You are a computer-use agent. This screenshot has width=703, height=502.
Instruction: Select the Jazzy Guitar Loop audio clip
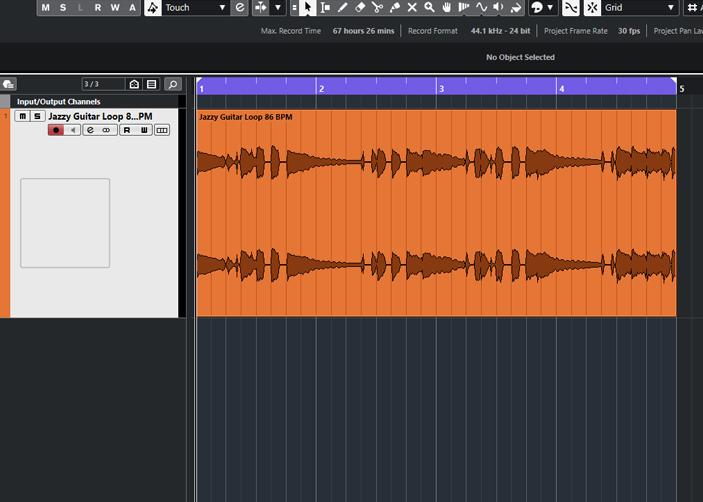click(436, 212)
